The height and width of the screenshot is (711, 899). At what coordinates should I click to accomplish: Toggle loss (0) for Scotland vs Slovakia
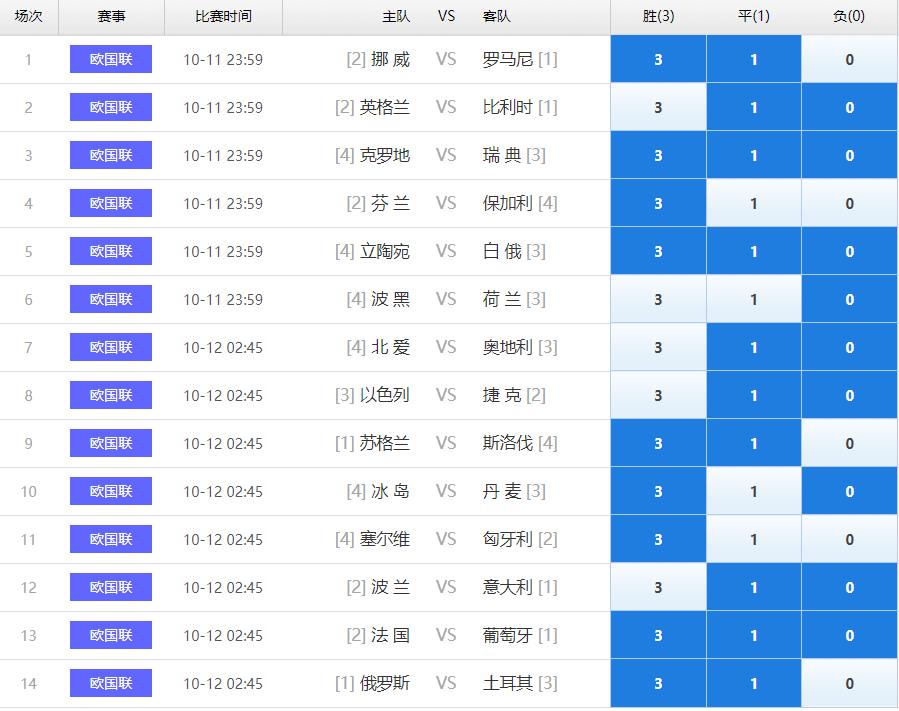click(x=850, y=443)
